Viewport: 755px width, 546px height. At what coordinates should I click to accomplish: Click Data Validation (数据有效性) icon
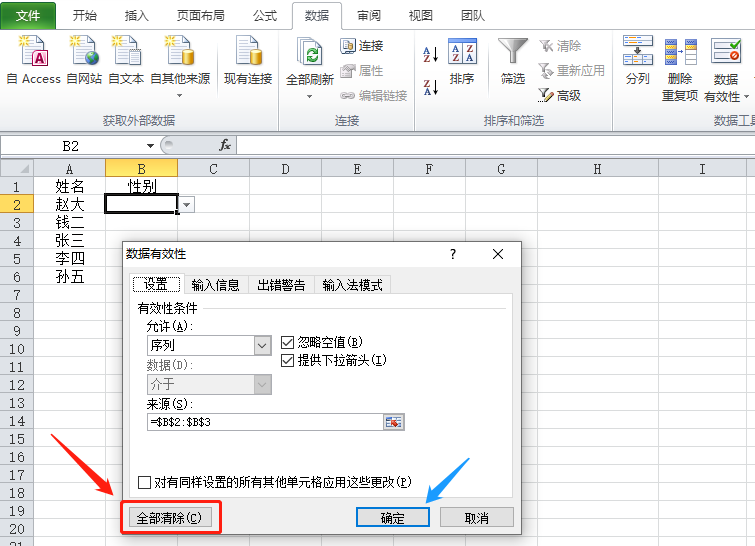click(726, 52)
